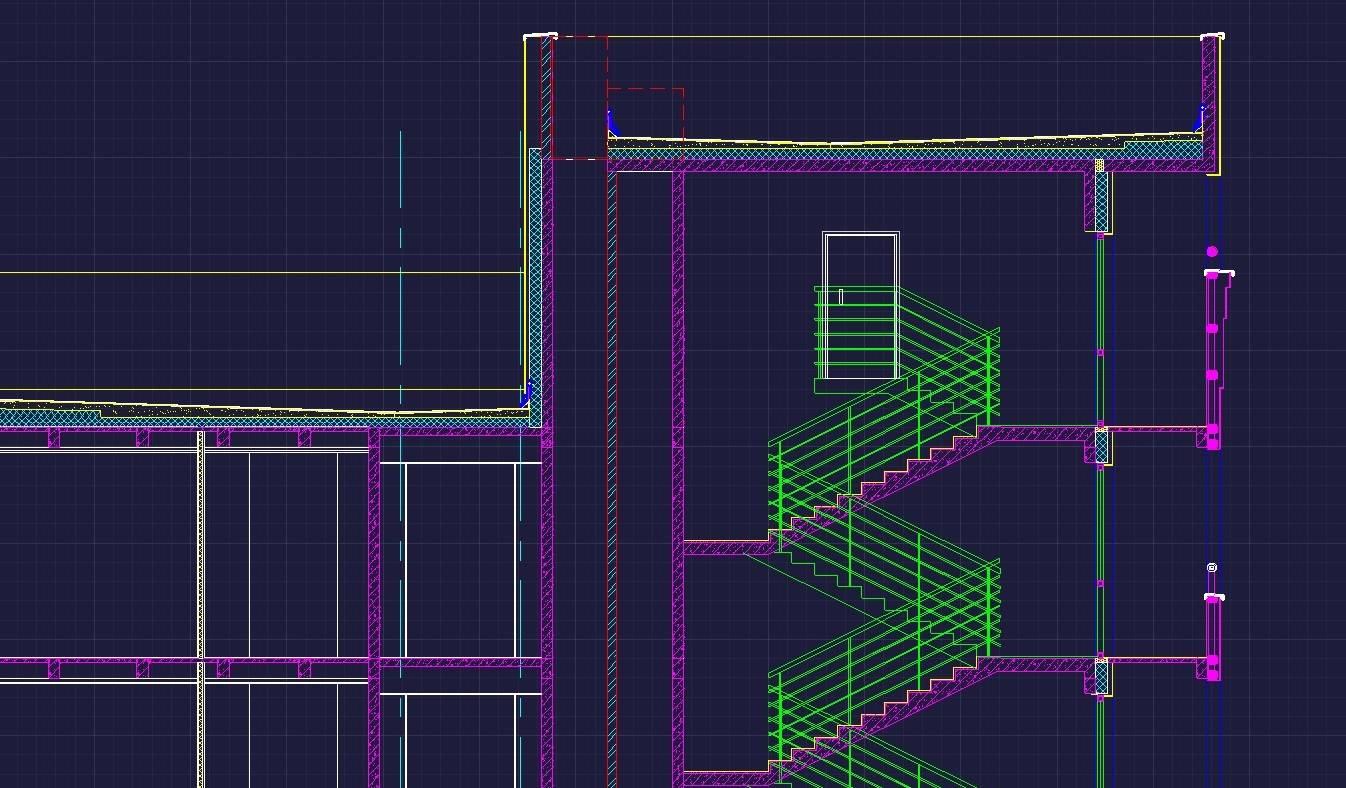
Task: Click the small yellow hatched block under roof
Action: [1100, 165]
